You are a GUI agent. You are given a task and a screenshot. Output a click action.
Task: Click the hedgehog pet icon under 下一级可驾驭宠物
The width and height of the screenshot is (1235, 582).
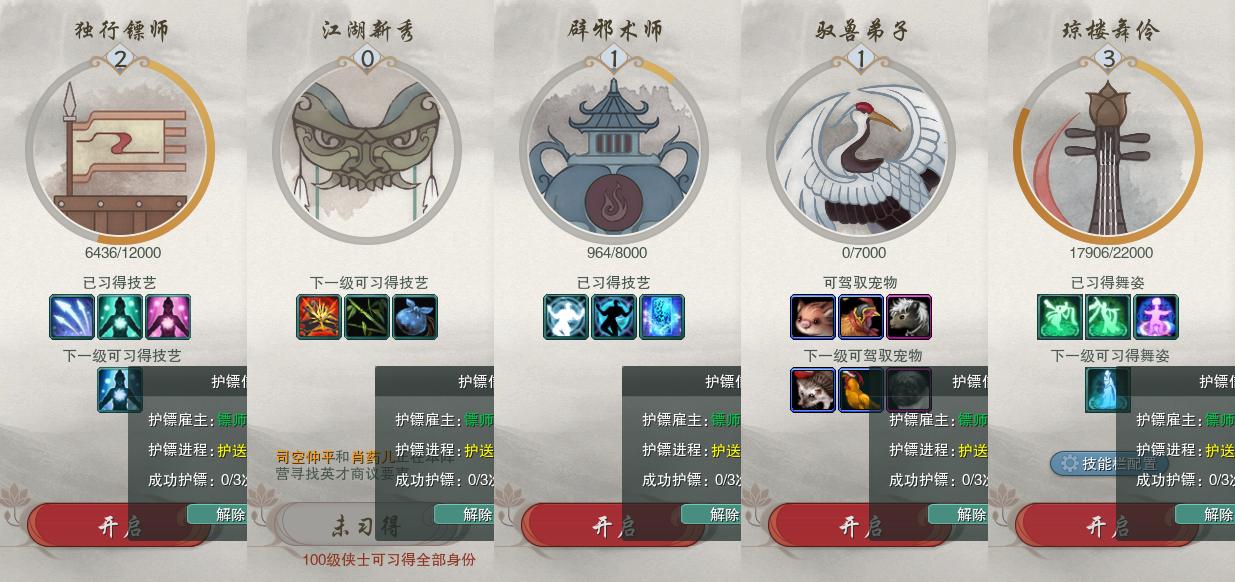(x=813, y=390)
